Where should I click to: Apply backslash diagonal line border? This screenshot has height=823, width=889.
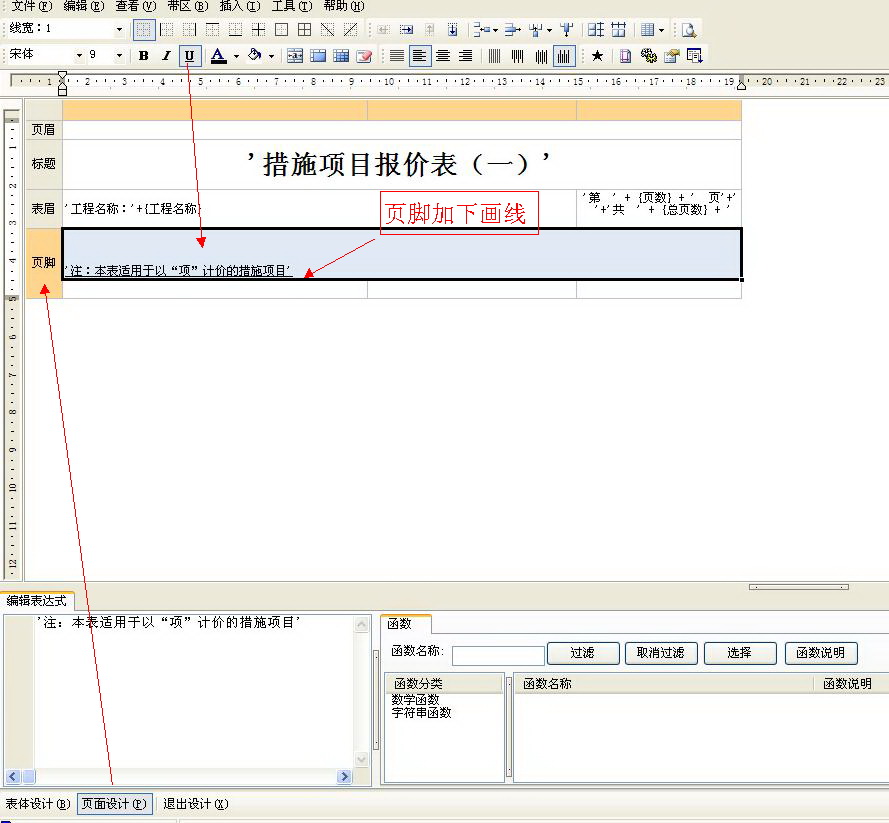pos(328,29)
